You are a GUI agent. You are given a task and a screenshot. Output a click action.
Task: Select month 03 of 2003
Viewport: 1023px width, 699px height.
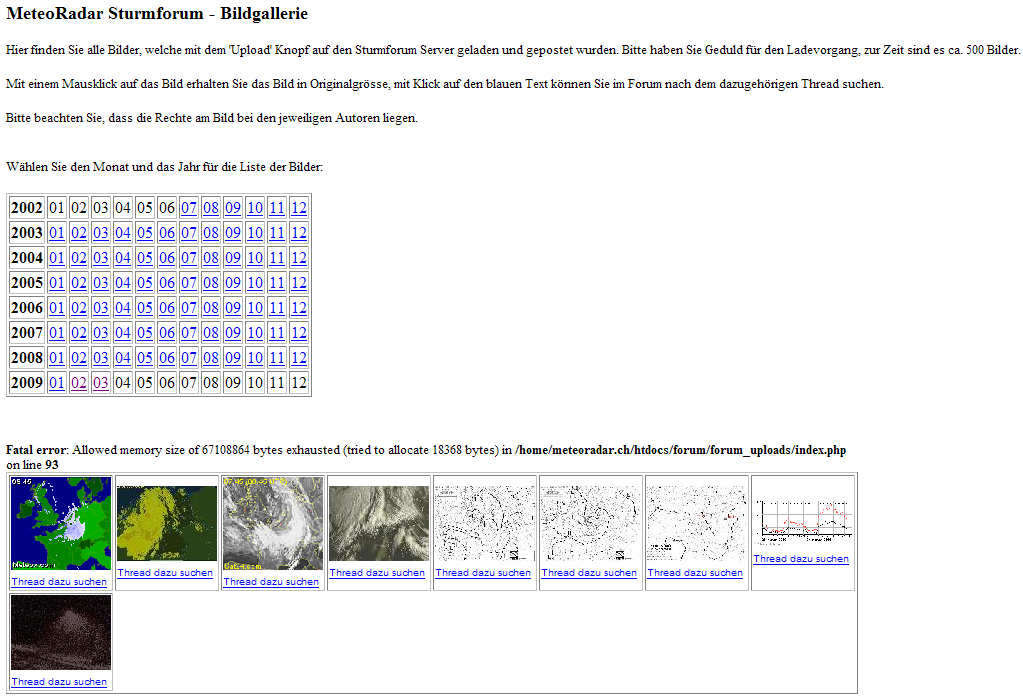click(x=100, y=233)
